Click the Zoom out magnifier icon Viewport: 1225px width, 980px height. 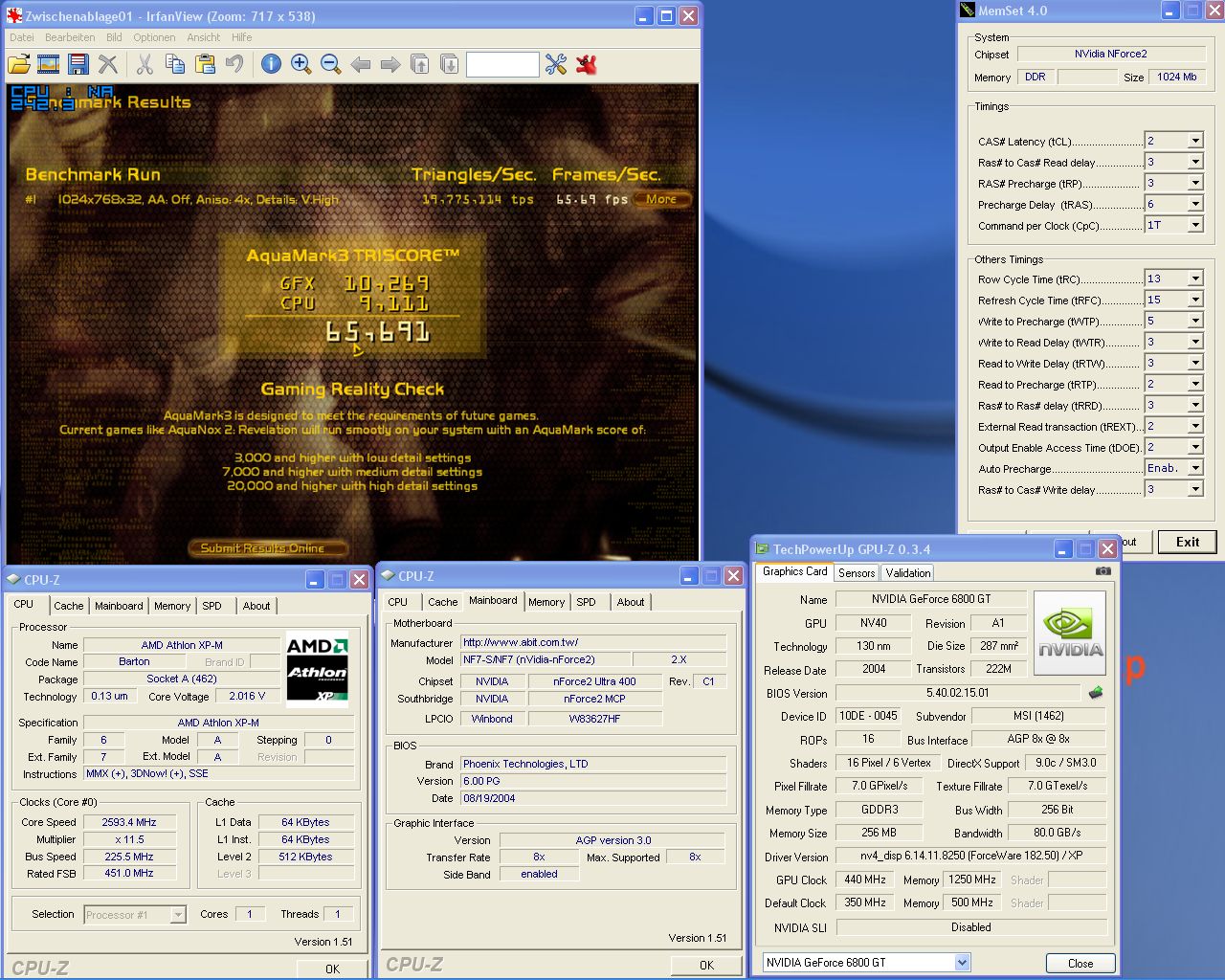(331, 64)
